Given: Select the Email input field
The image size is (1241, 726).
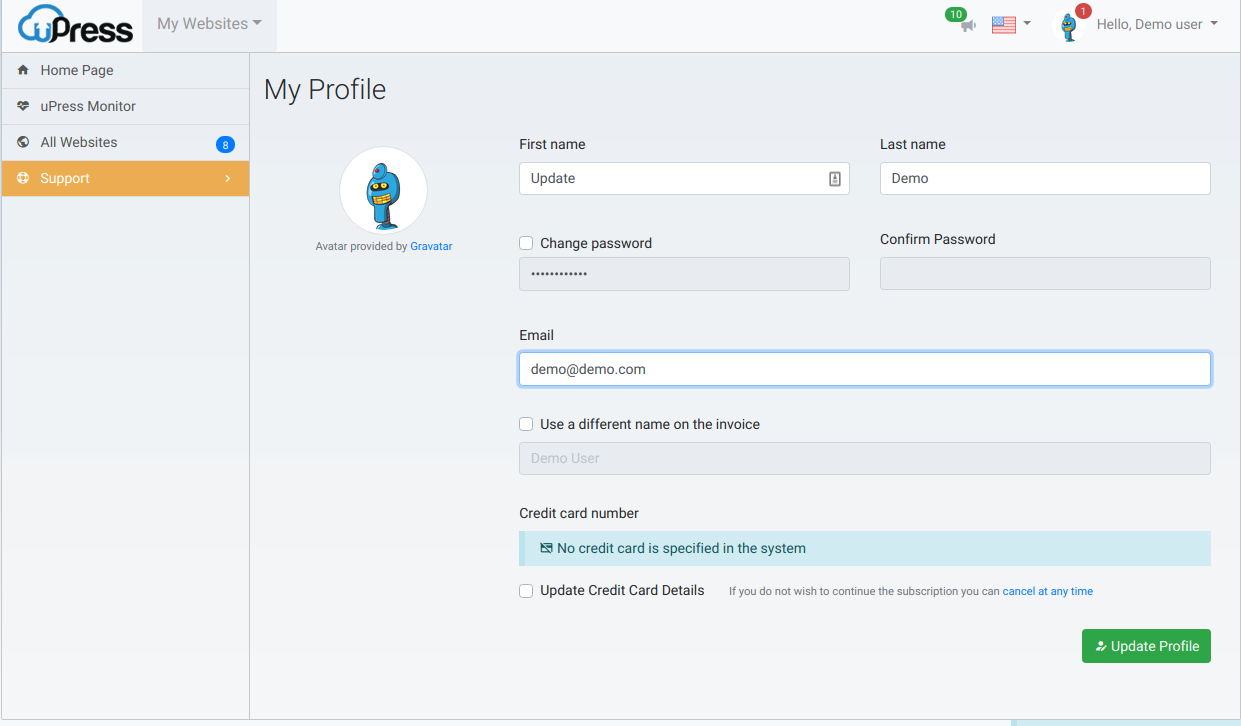Looking at the screenshot, I should [x=864, y=369].
